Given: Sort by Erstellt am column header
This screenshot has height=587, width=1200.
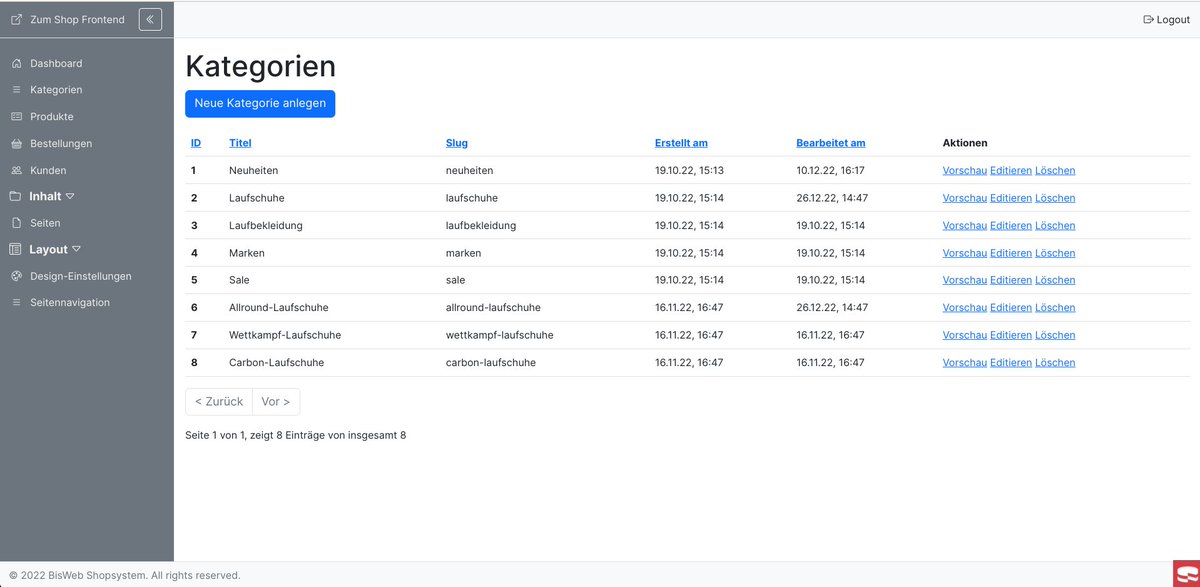Looking at the screenshot, I should pos(681,143).
